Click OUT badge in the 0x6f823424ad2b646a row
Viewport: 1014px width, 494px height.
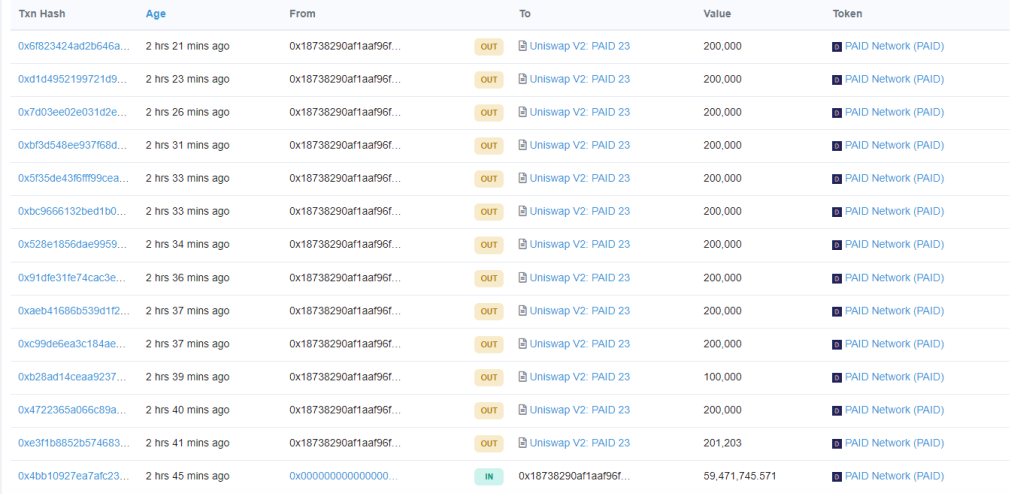click(x=489, y=47)
